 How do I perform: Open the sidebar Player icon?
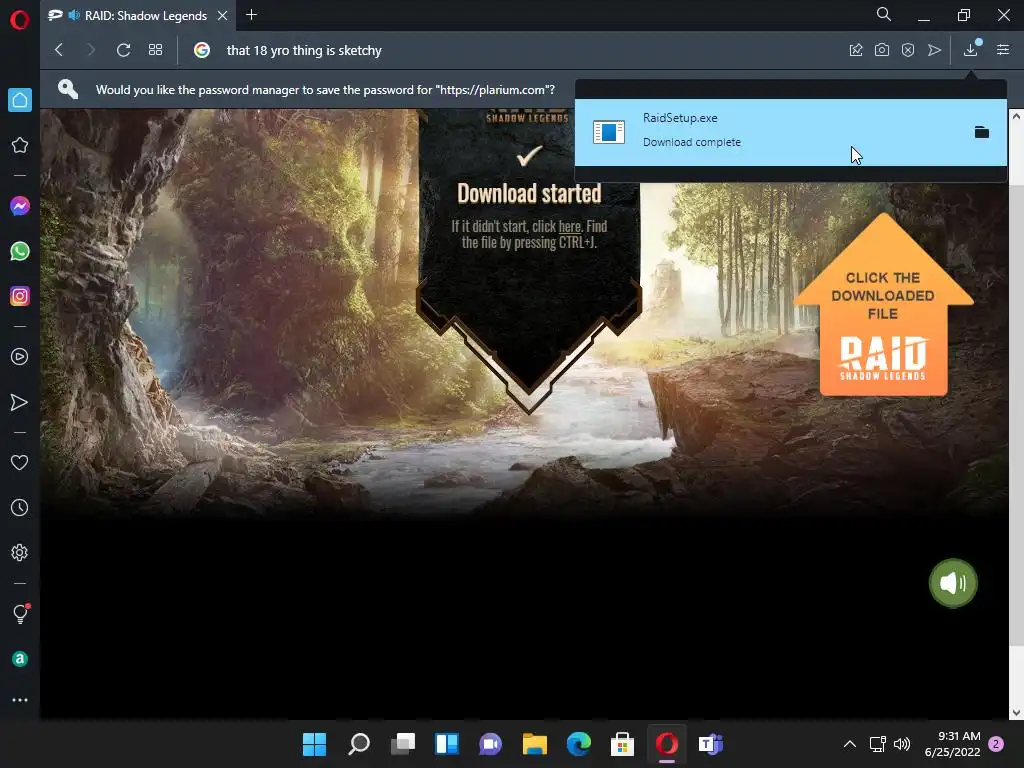[20, 357]
